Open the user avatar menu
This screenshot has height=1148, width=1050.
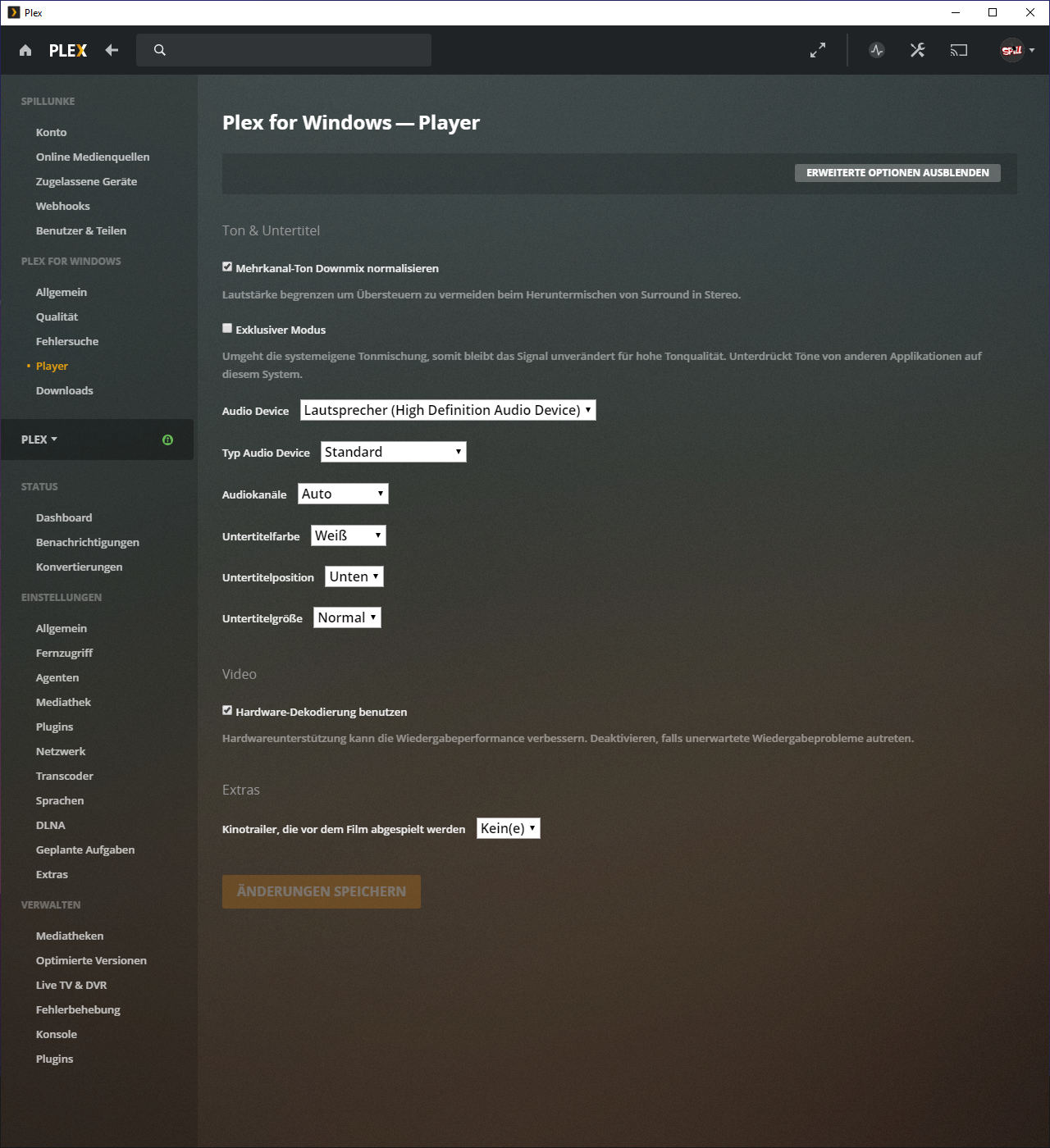coord(1012,50)
